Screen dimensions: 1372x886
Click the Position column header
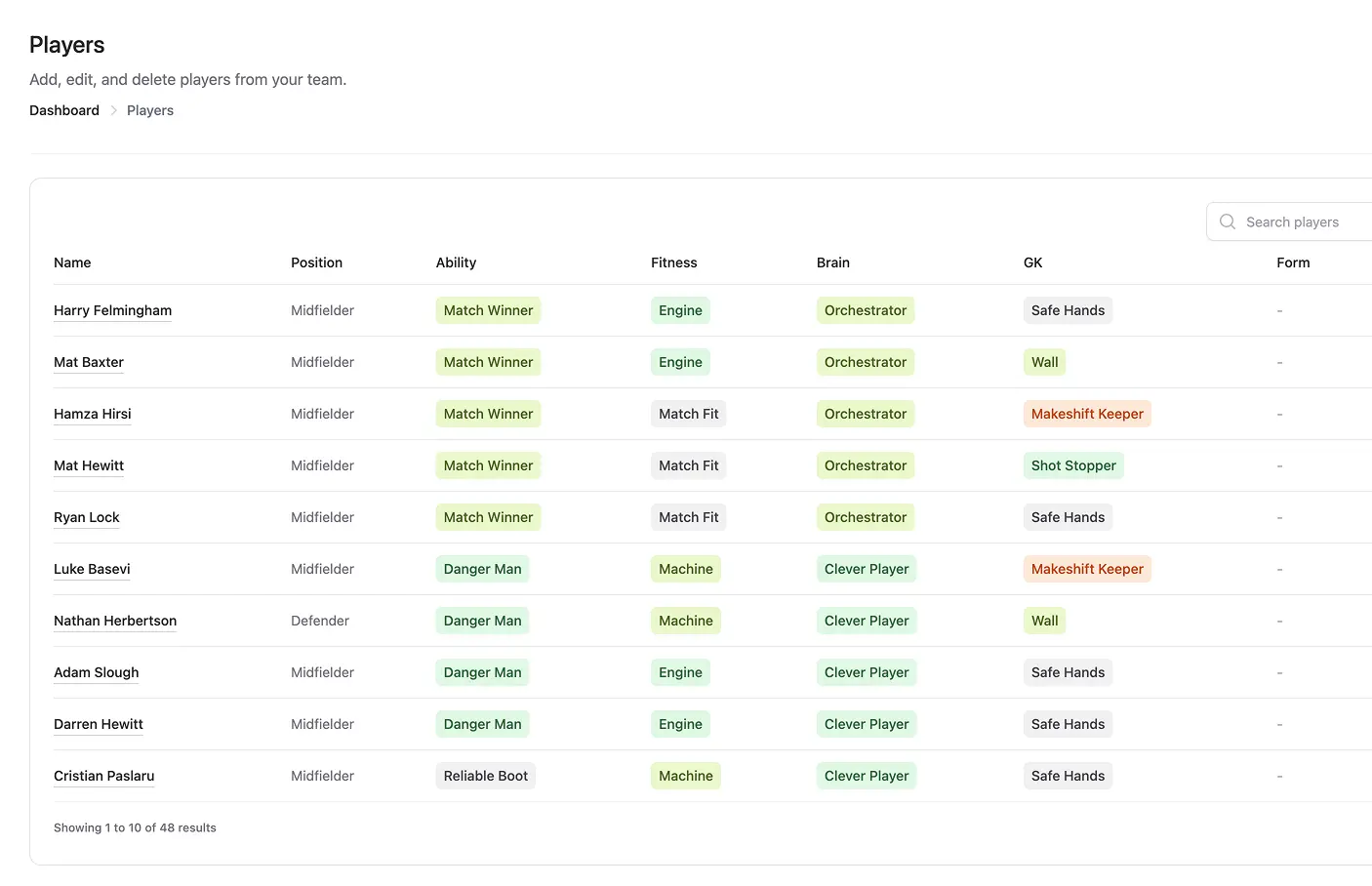pos(316,262)
